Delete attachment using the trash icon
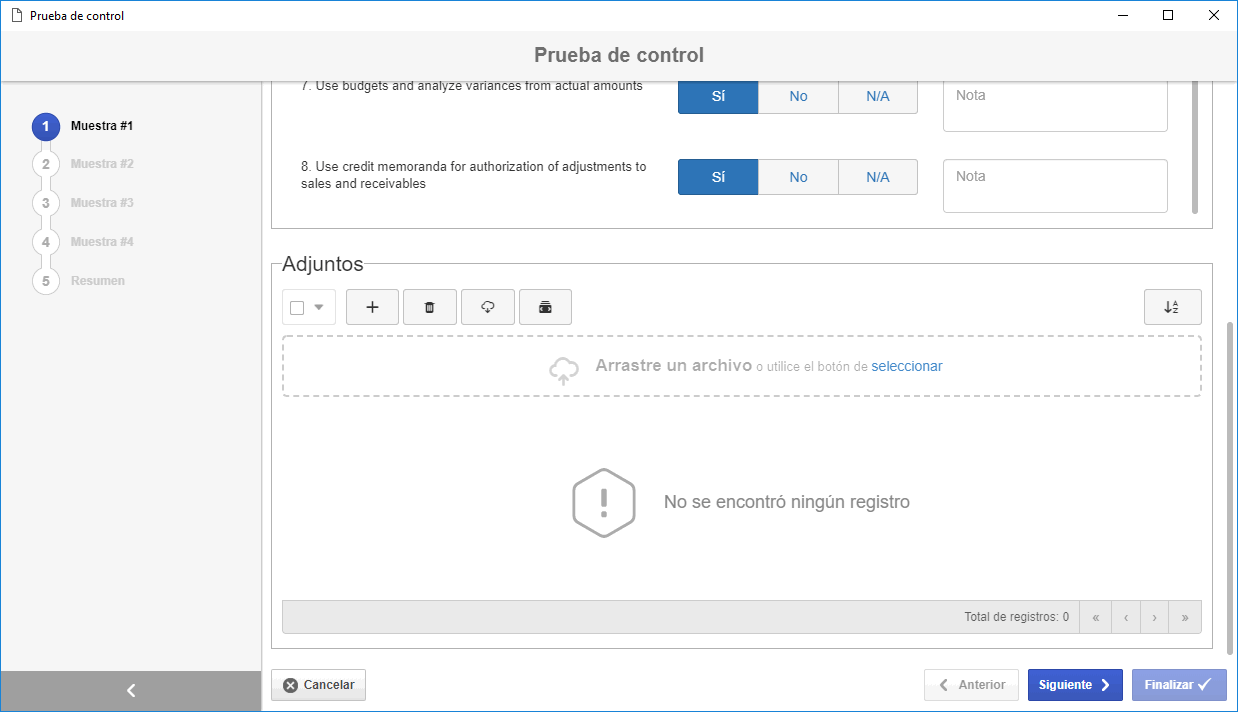This screenshot has height=712, width=1238. pos(430,307)
